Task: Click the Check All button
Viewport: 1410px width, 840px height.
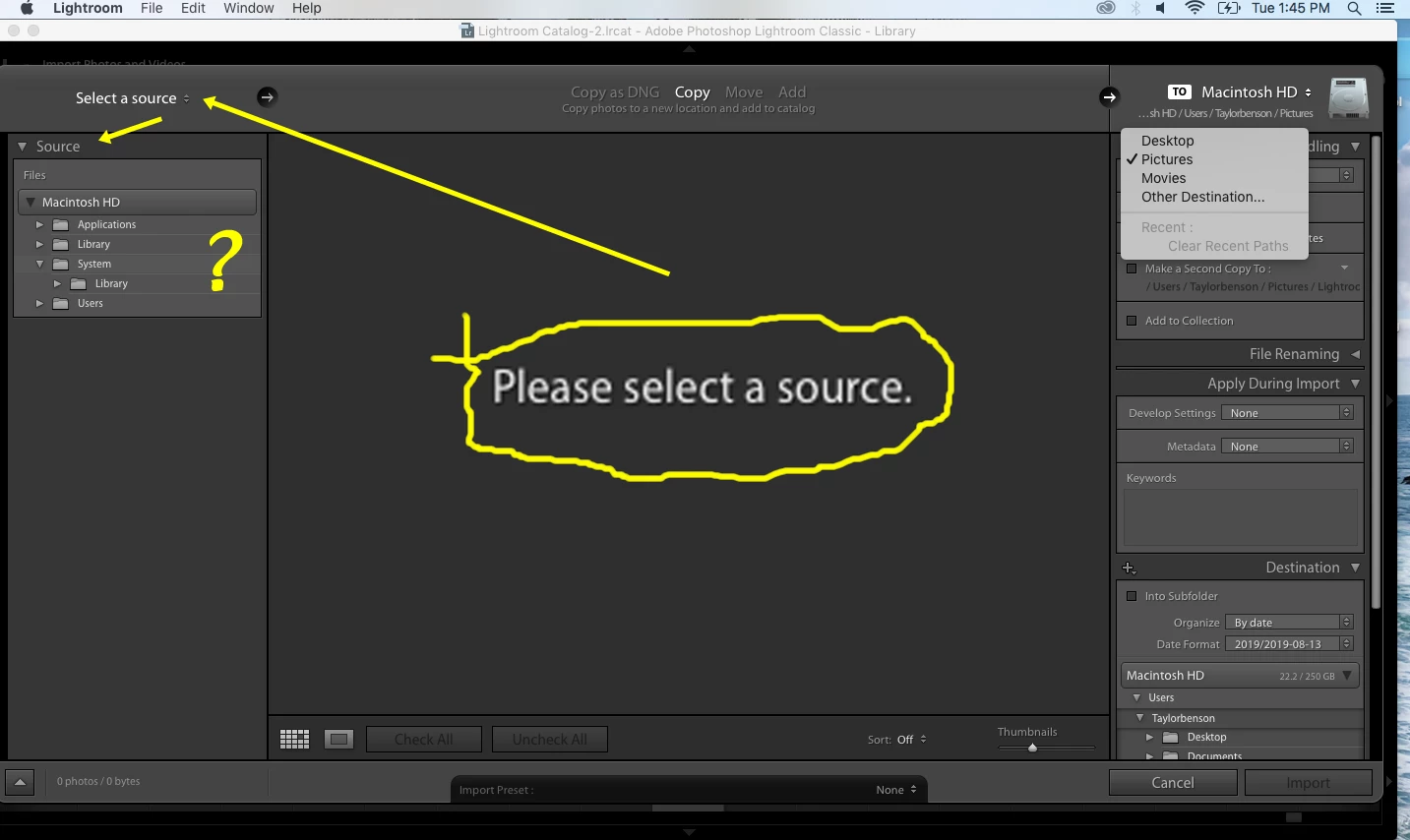Action: 423,740
